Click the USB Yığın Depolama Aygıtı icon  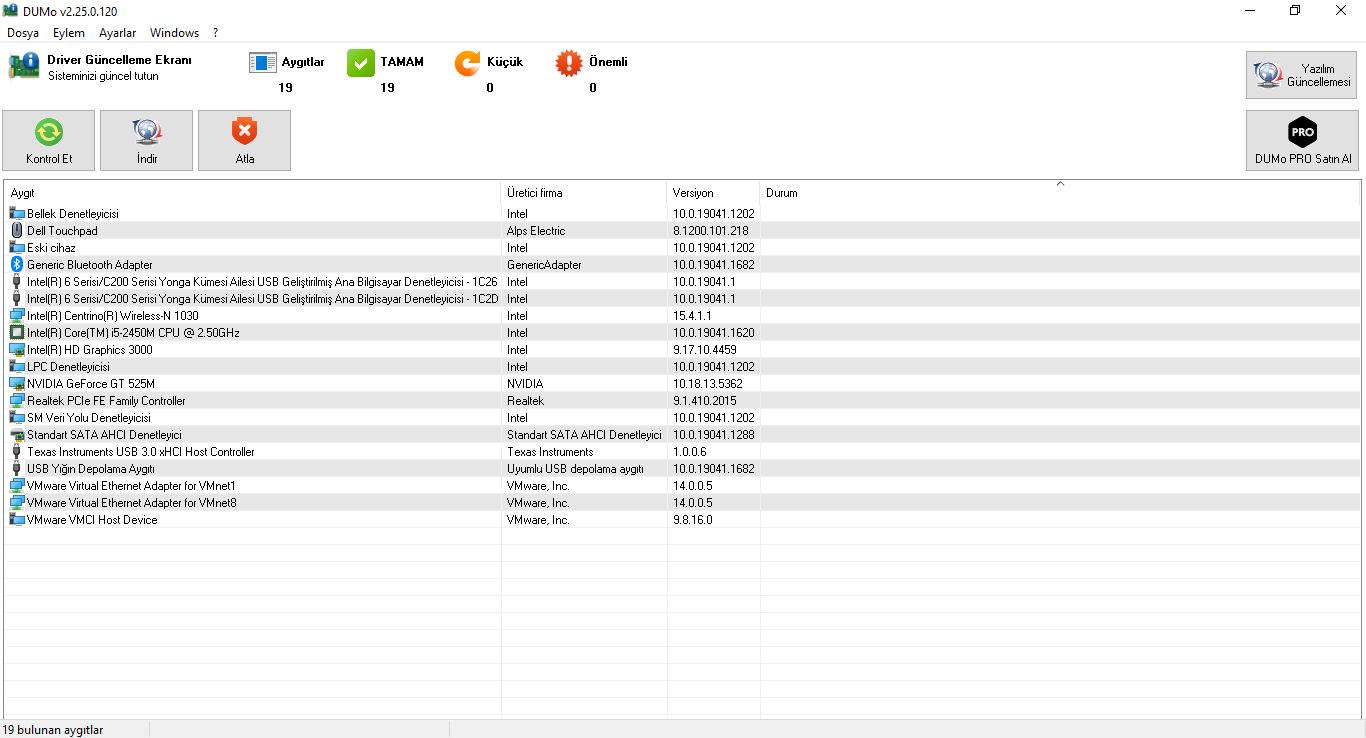(x=17, y=469)
